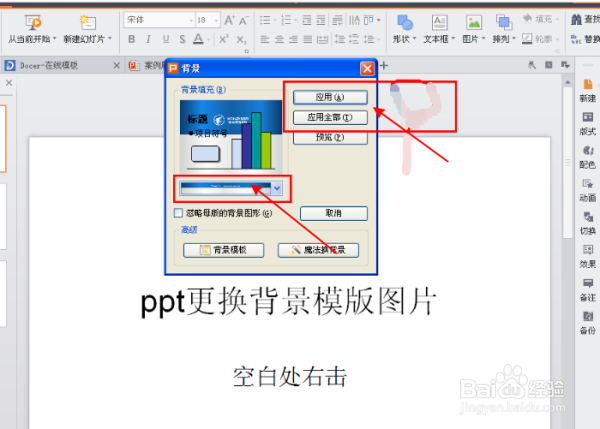600x429 pixels.
Task: Close the 背景 dialog
Action: click(x=367, y=69)
